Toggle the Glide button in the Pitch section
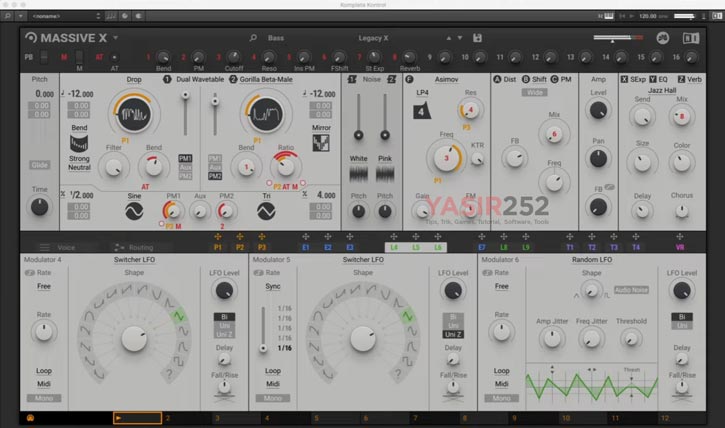Image resolution: width=725 pixels, height=428 pixels. click(x=40, y=165)
